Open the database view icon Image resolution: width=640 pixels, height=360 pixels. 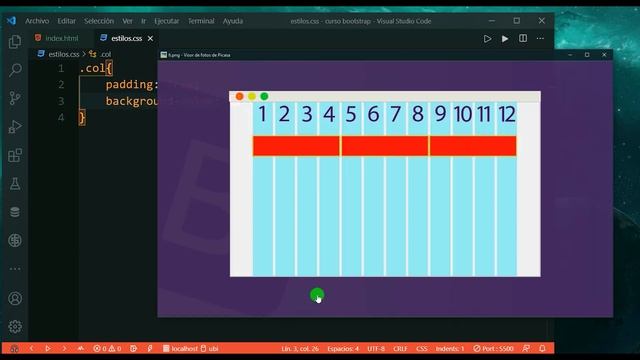[x=15, y=212]
